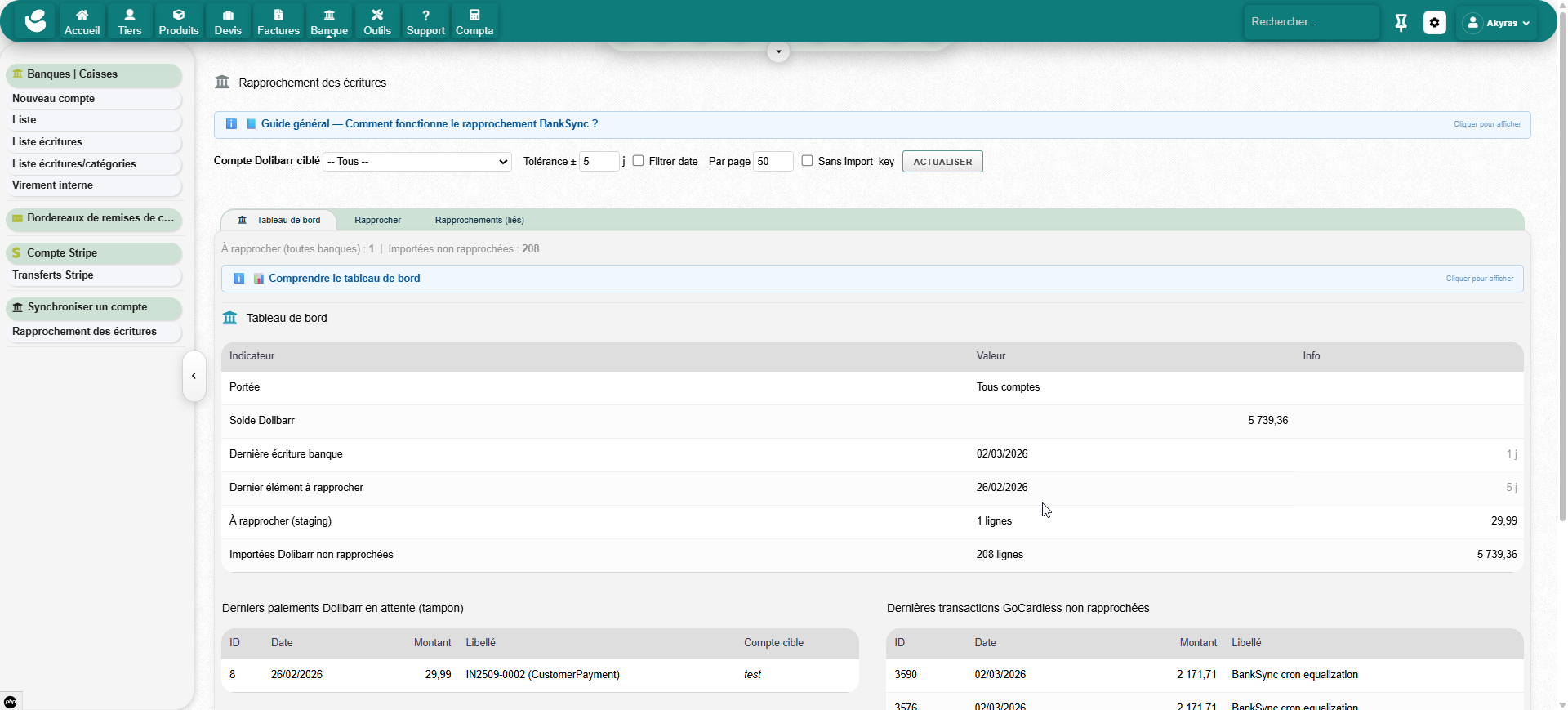Open the Compte Dolibarr ciblé dropdown

point(417,162)
